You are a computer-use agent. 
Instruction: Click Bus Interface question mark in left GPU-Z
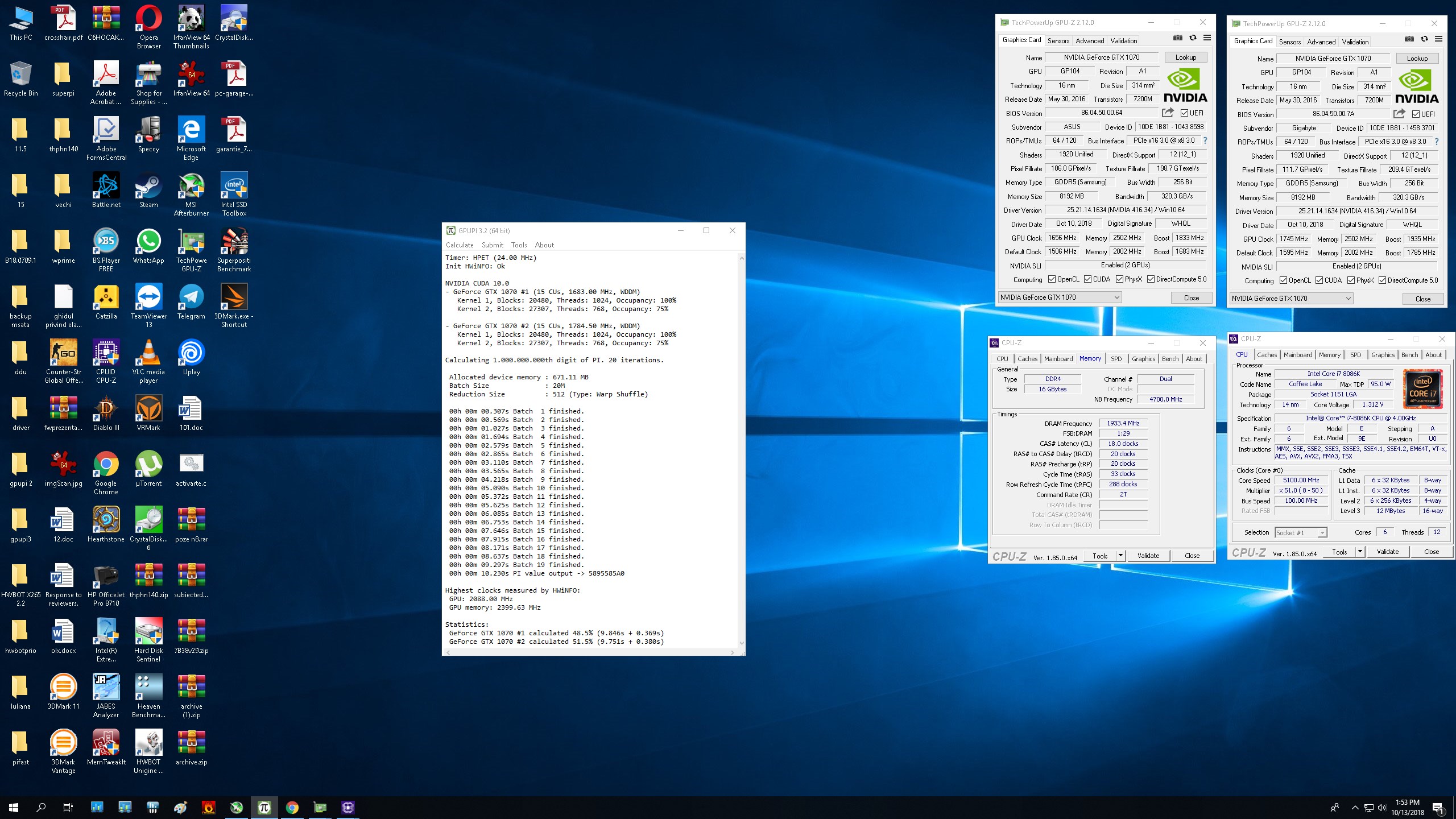pos(1205,140)
